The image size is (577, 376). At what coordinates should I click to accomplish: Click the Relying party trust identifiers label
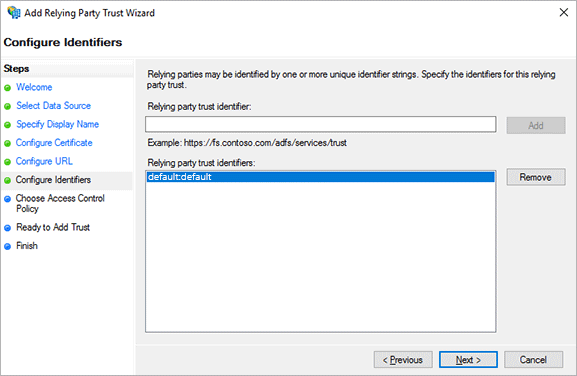[201, 163]
